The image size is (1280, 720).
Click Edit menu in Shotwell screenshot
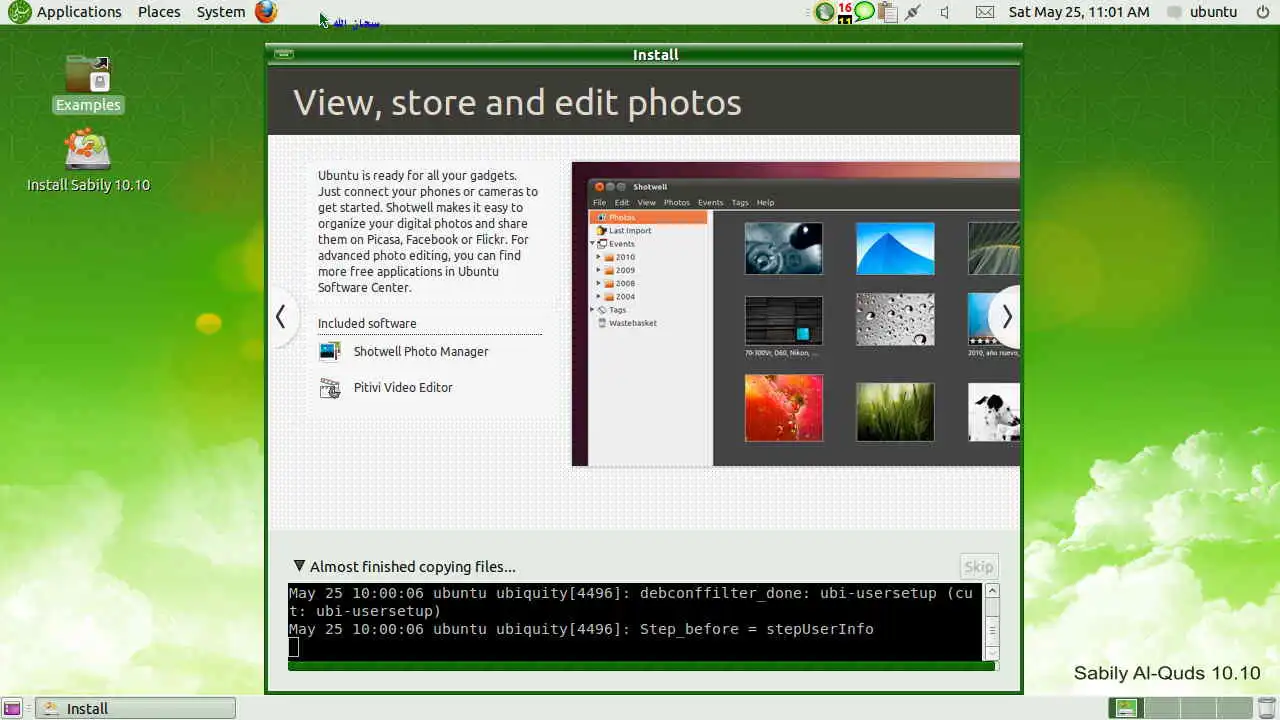(x=621, y=202)
